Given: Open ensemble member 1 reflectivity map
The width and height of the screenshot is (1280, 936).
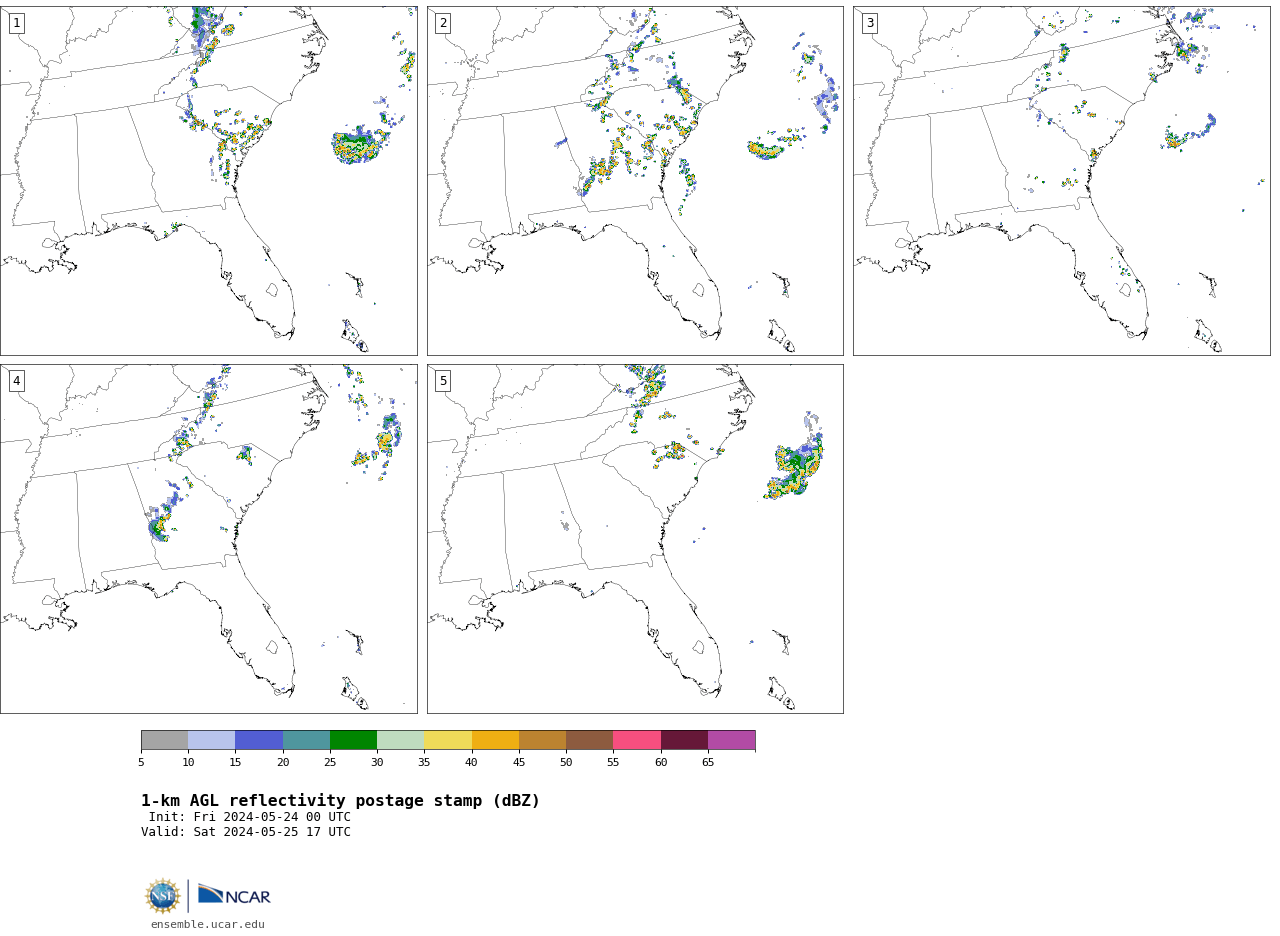Looking at the screenshot, I should pos(208,181).
